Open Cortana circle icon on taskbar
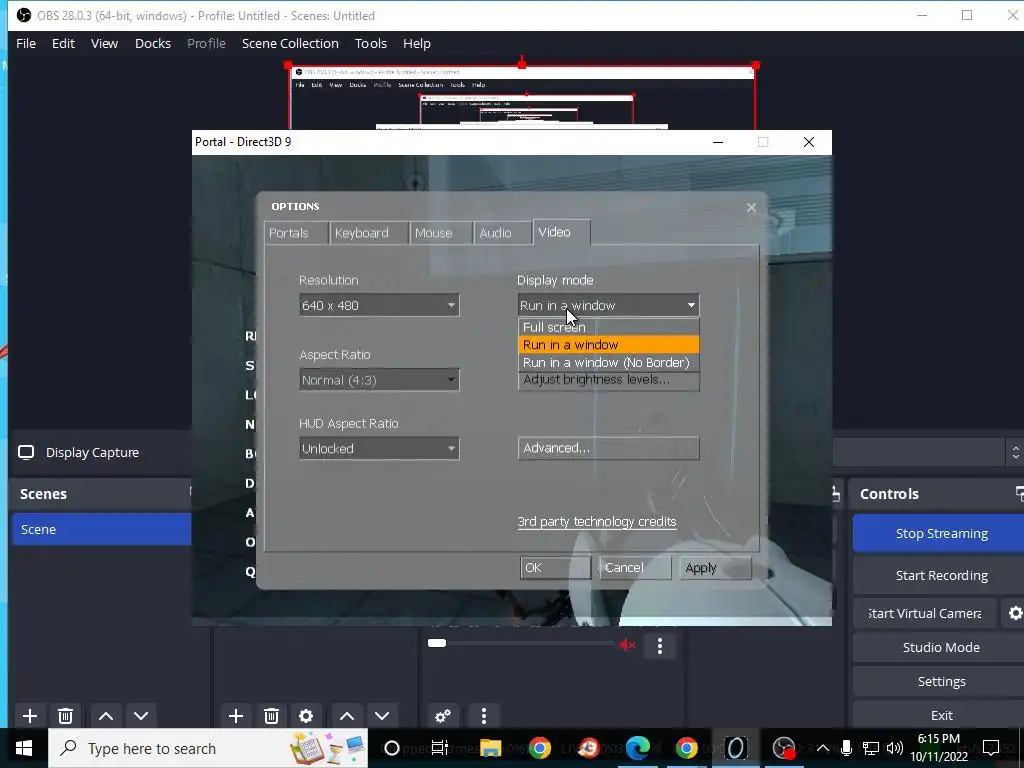Screen dimensions: 1024x768 (x=392, y=748)
